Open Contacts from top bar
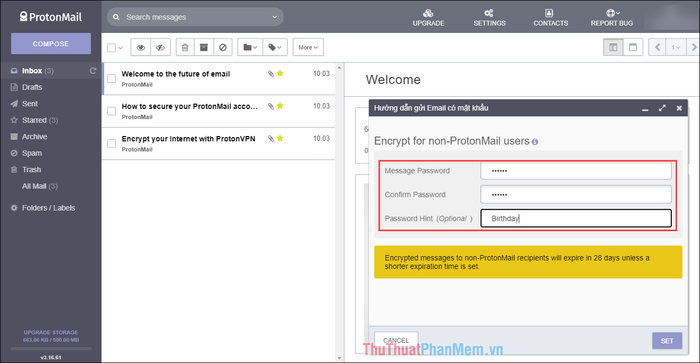Image resolution: width=700 pixels, height=363 pixels. tap(550, 18)
